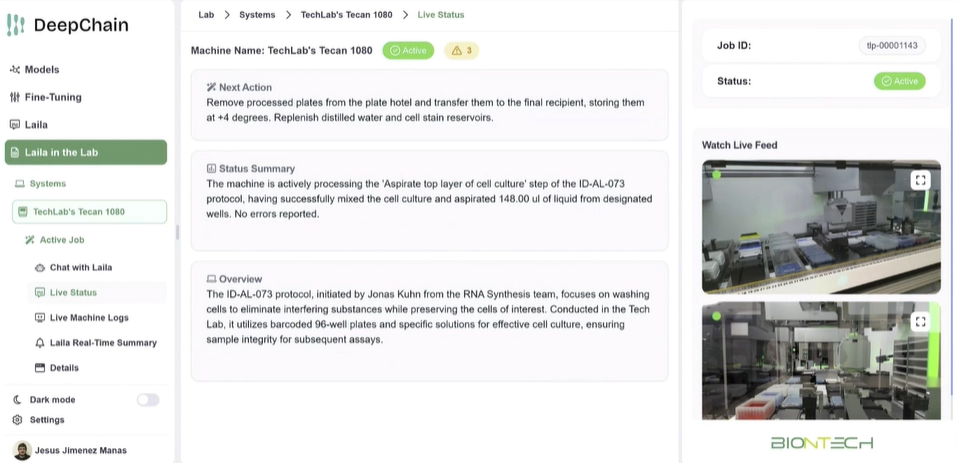The height and width of the screenshot is (463, 957).
Task: Collapse the Active Job section
Action: (61, 240)
